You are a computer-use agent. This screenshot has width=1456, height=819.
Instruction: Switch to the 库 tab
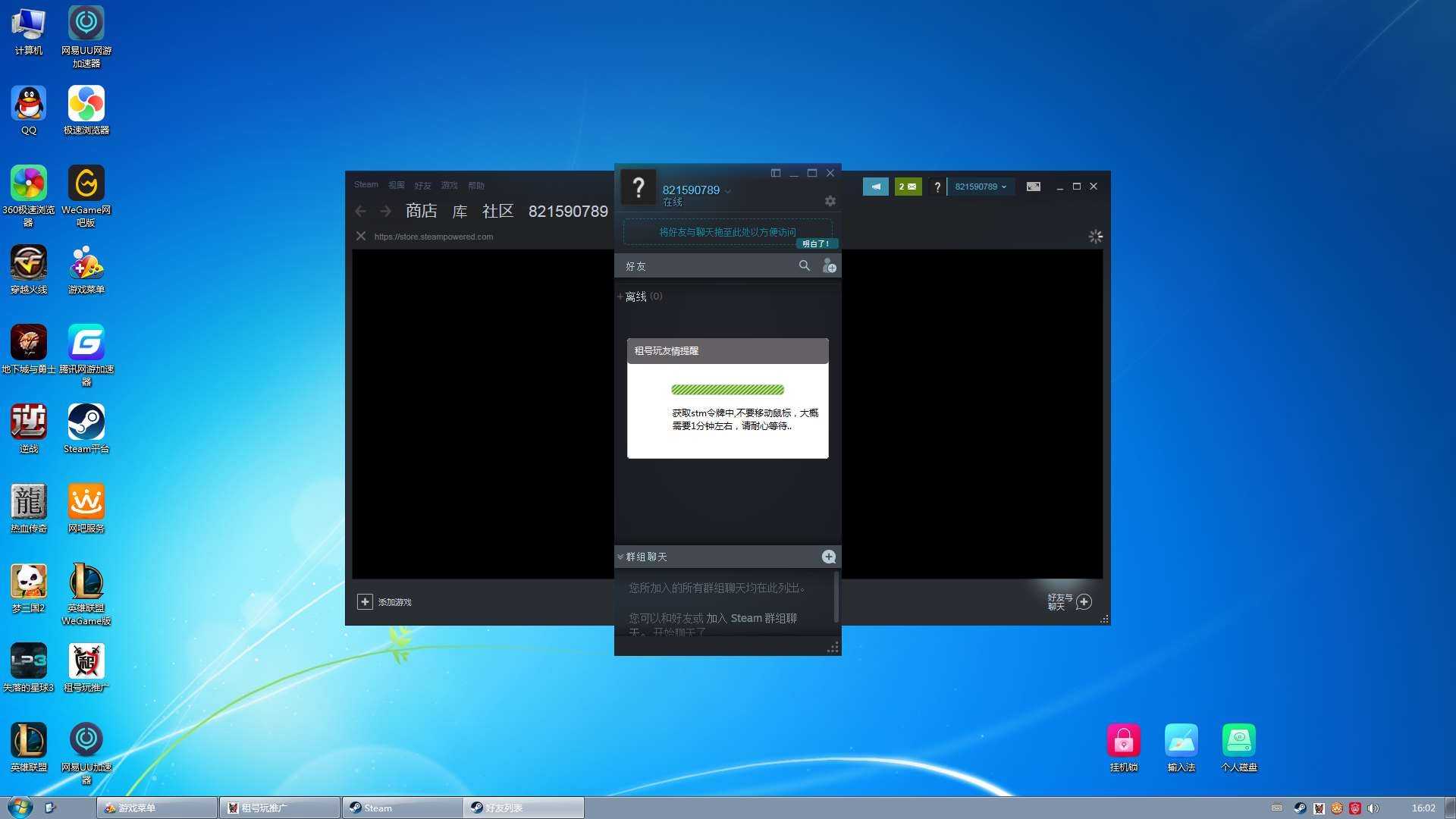coord(460,211)
